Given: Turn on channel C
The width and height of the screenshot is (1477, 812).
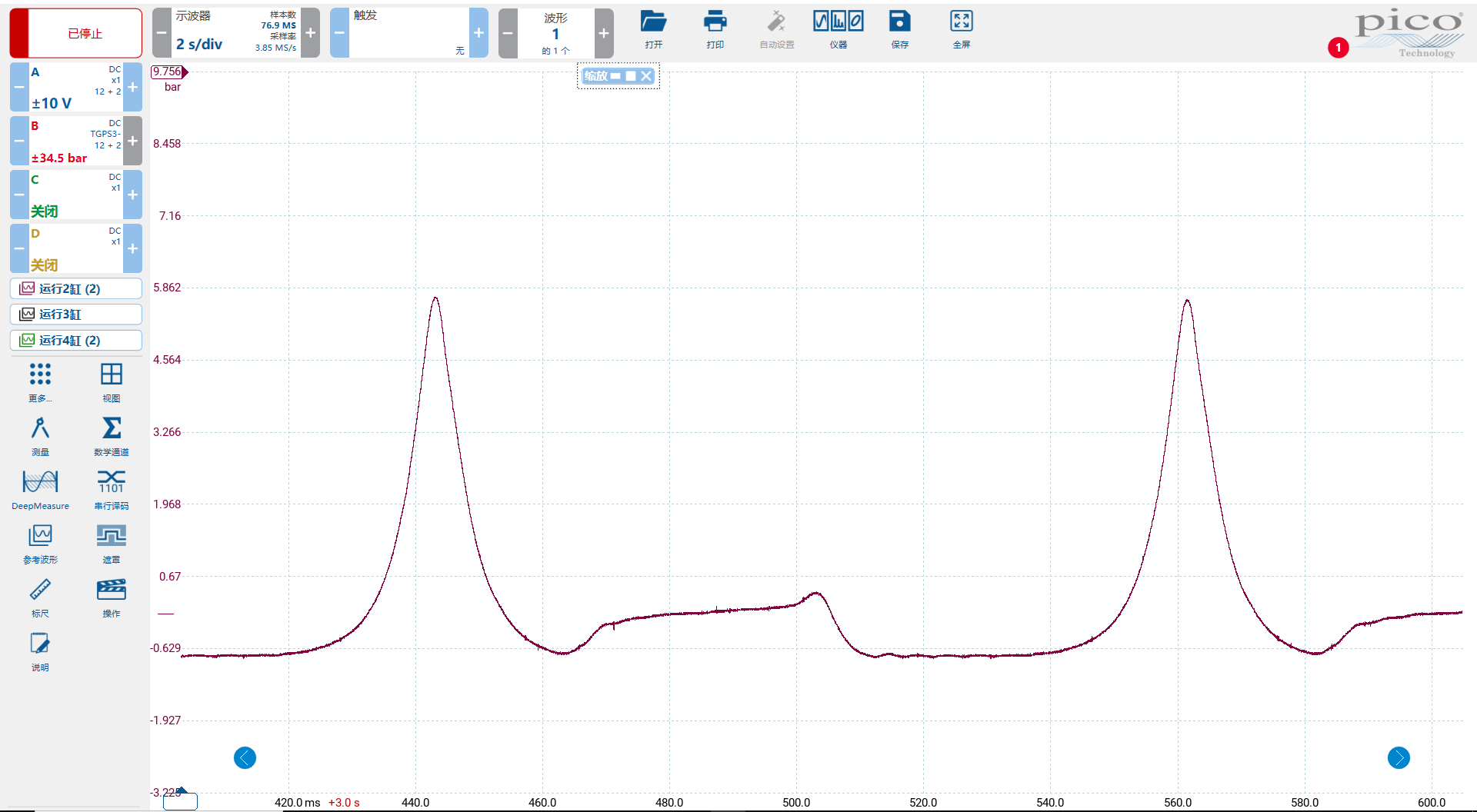Looking at the screenshot, I should [76, 195].
